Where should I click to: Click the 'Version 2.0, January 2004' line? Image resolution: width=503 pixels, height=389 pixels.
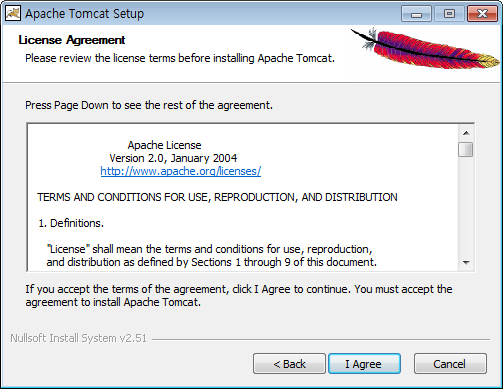[x=173, y=158]
